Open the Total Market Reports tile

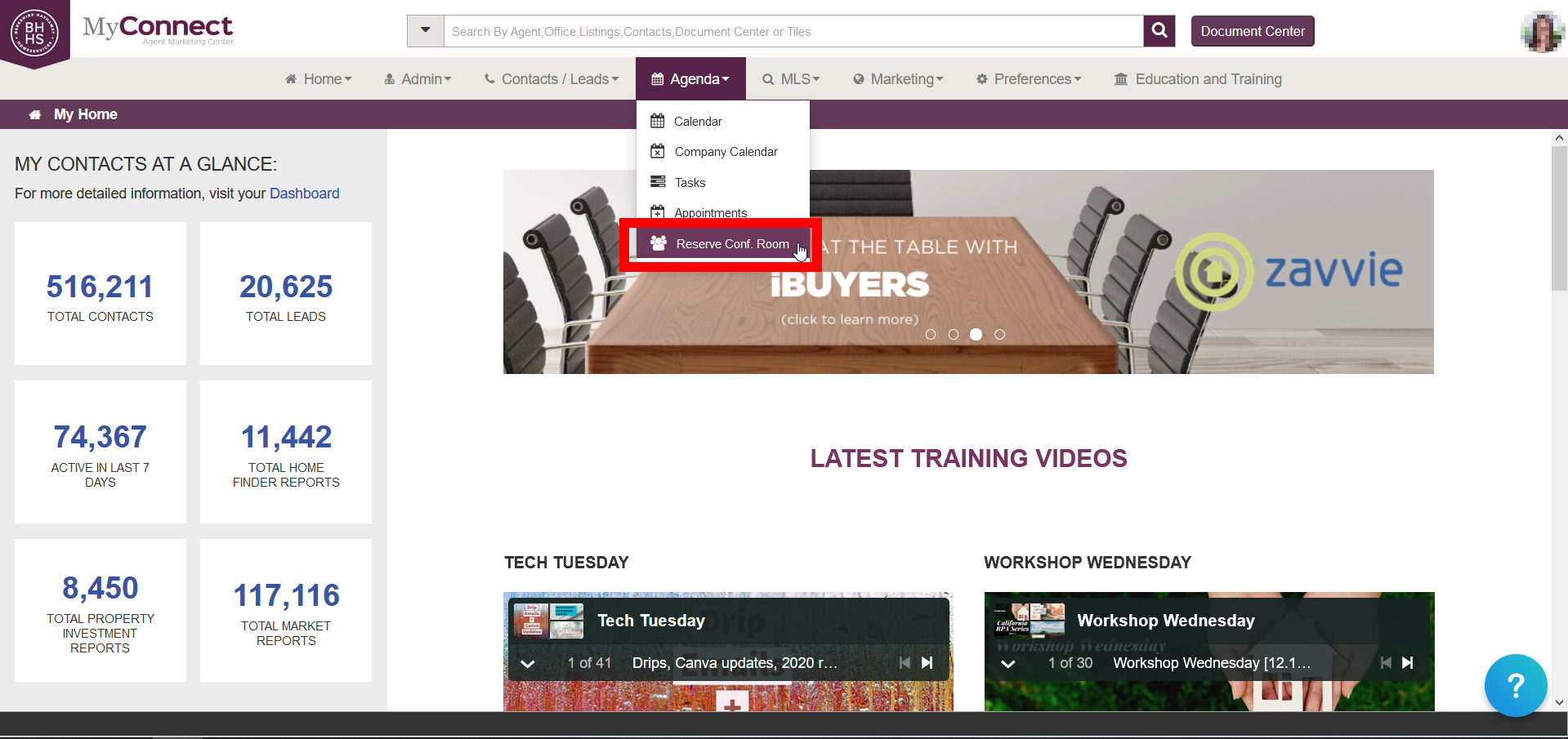pyautogui.click(x=286, y=610)
